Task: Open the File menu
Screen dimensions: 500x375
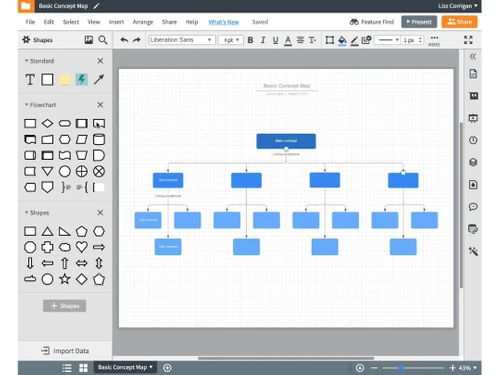Action: coord(30,22)
